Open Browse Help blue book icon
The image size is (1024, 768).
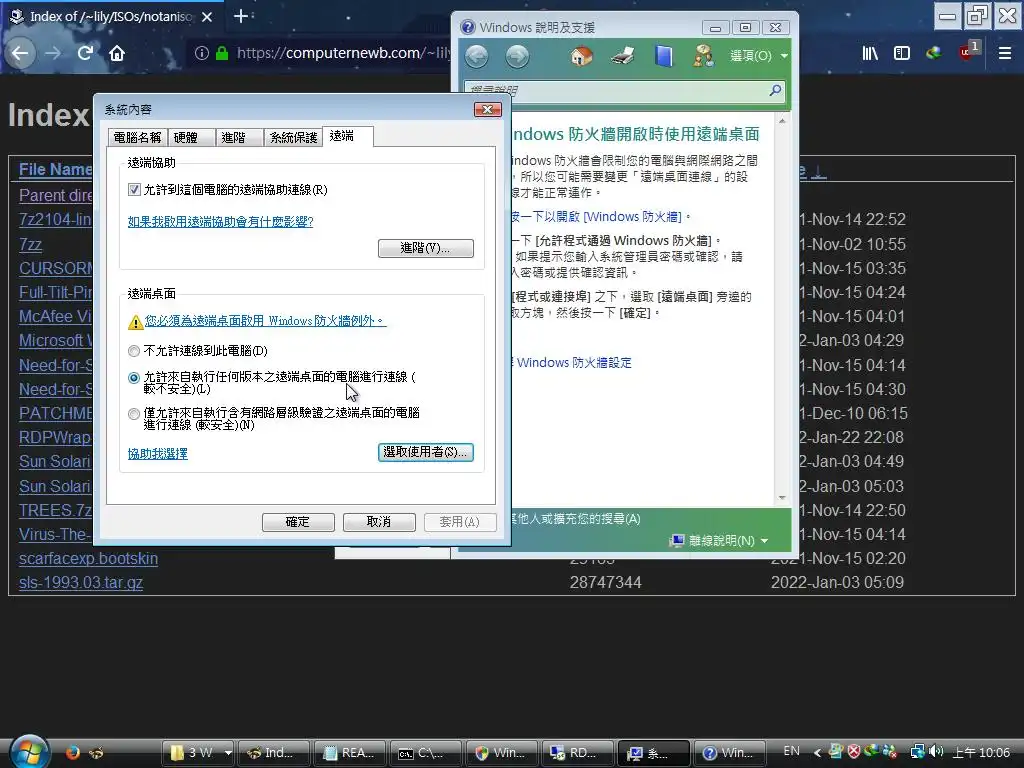[664, 56]
